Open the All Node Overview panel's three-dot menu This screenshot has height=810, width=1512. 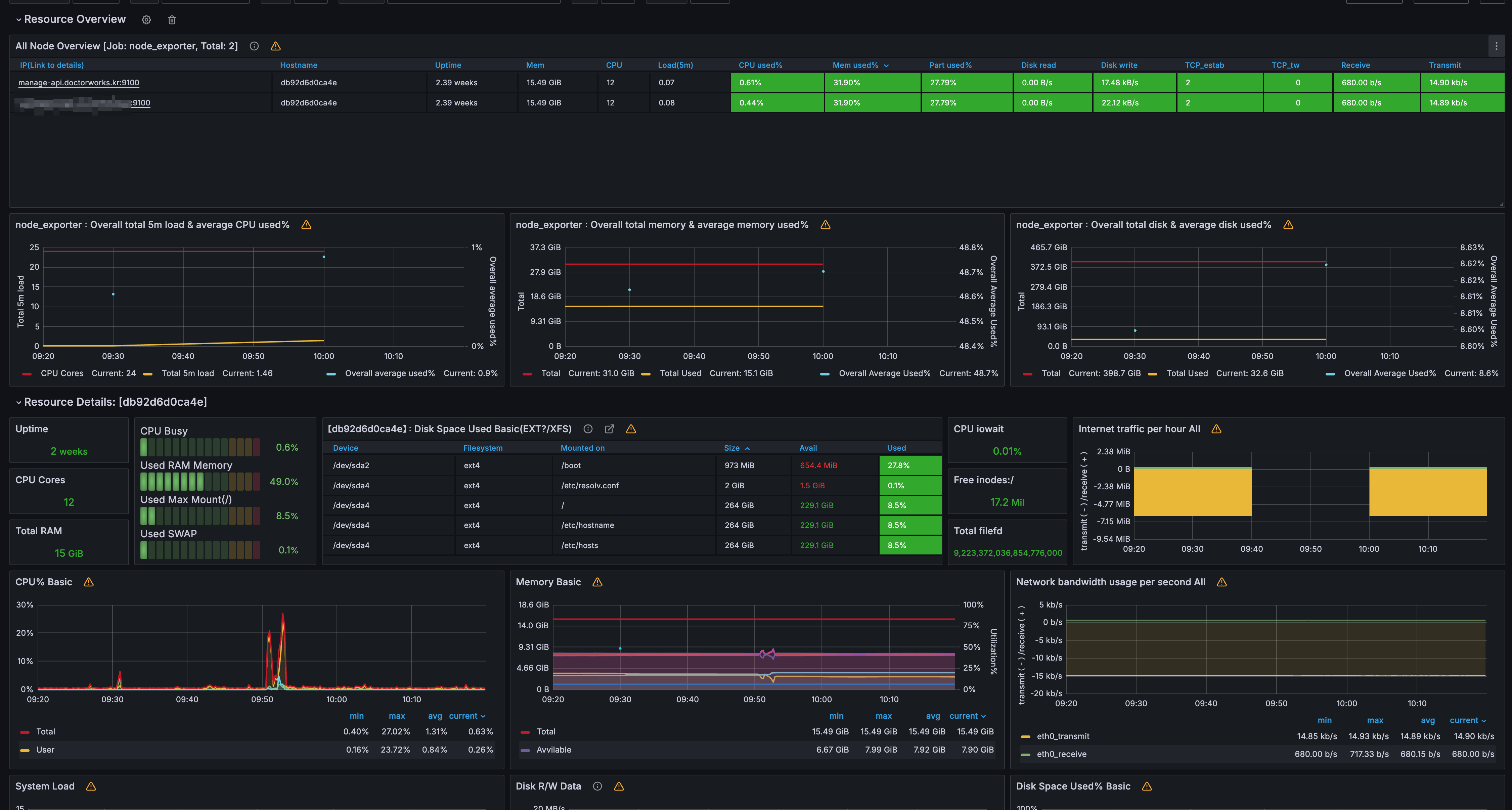pos(1496,46)
